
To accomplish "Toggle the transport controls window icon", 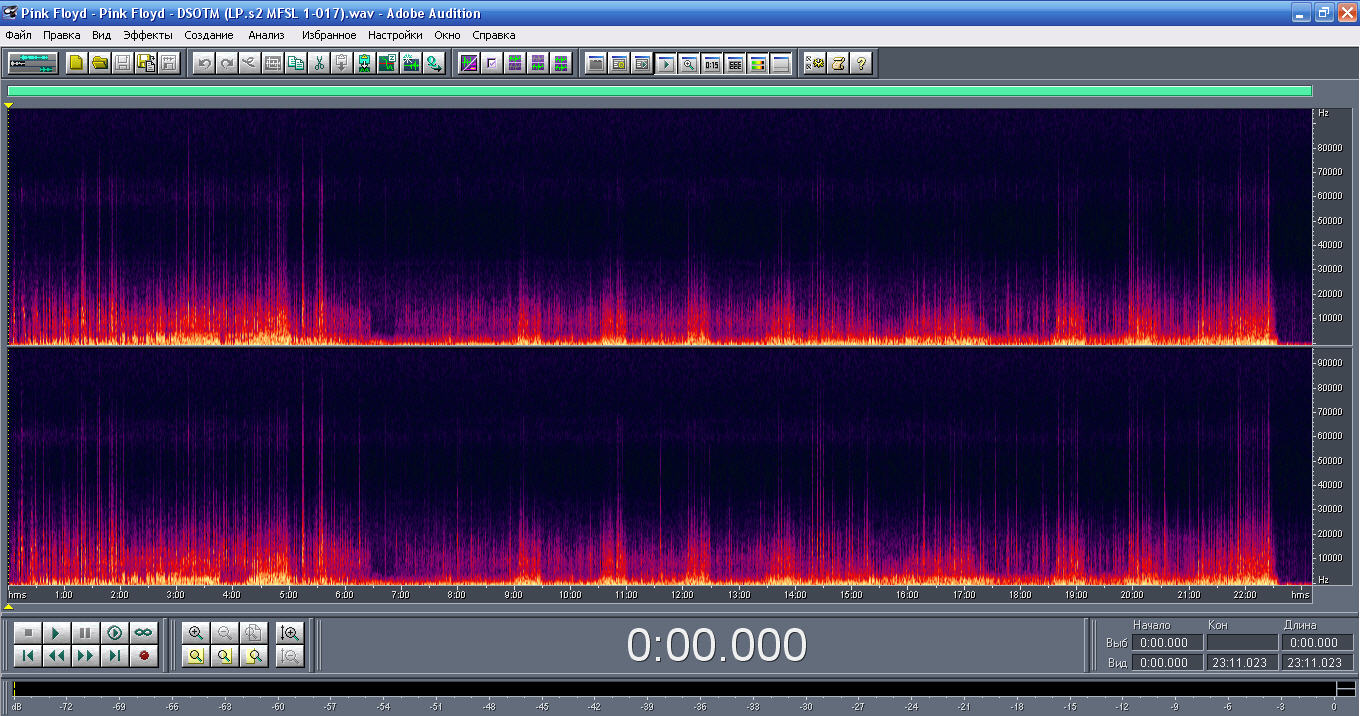I will pos(666,63).
